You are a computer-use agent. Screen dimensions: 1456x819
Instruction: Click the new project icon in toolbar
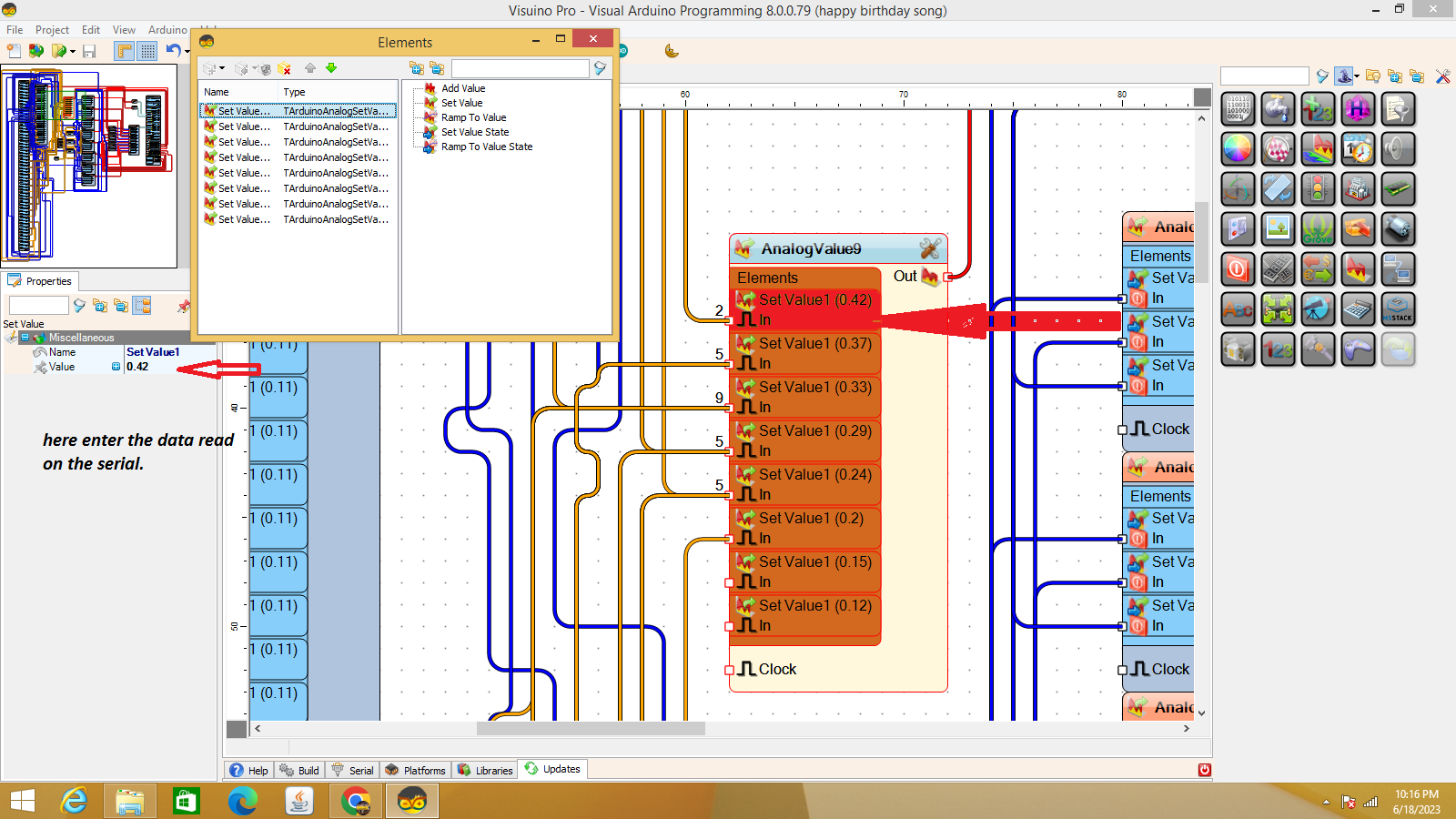click(15, 51)
